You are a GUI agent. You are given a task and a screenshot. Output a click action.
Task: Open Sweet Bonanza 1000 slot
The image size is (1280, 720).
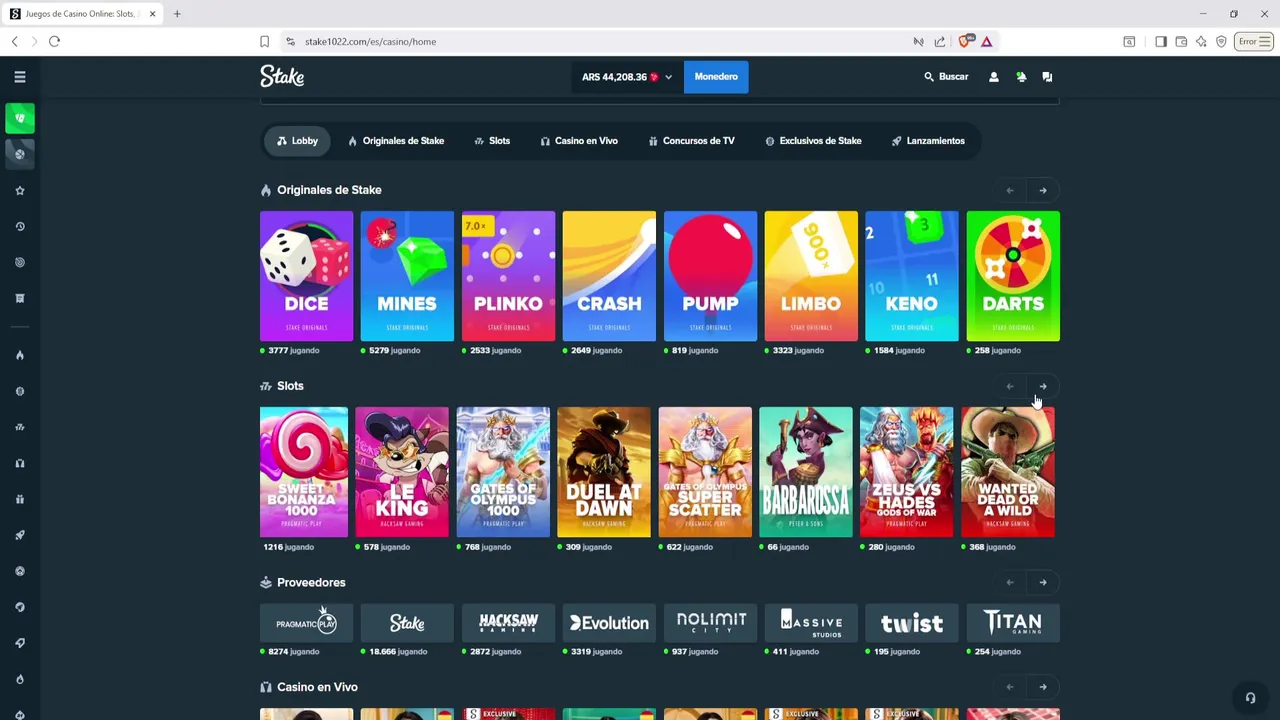coord(304,472)
